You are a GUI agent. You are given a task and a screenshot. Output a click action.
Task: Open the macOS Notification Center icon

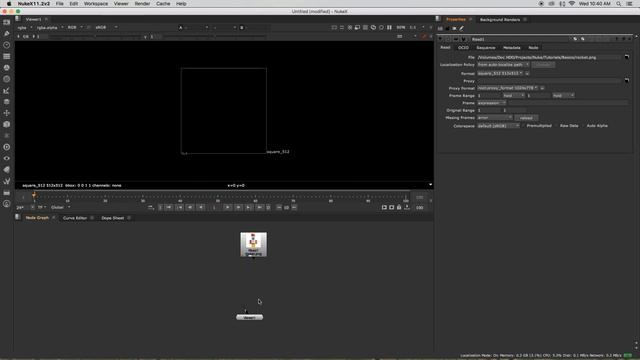[x=630, y=4]
